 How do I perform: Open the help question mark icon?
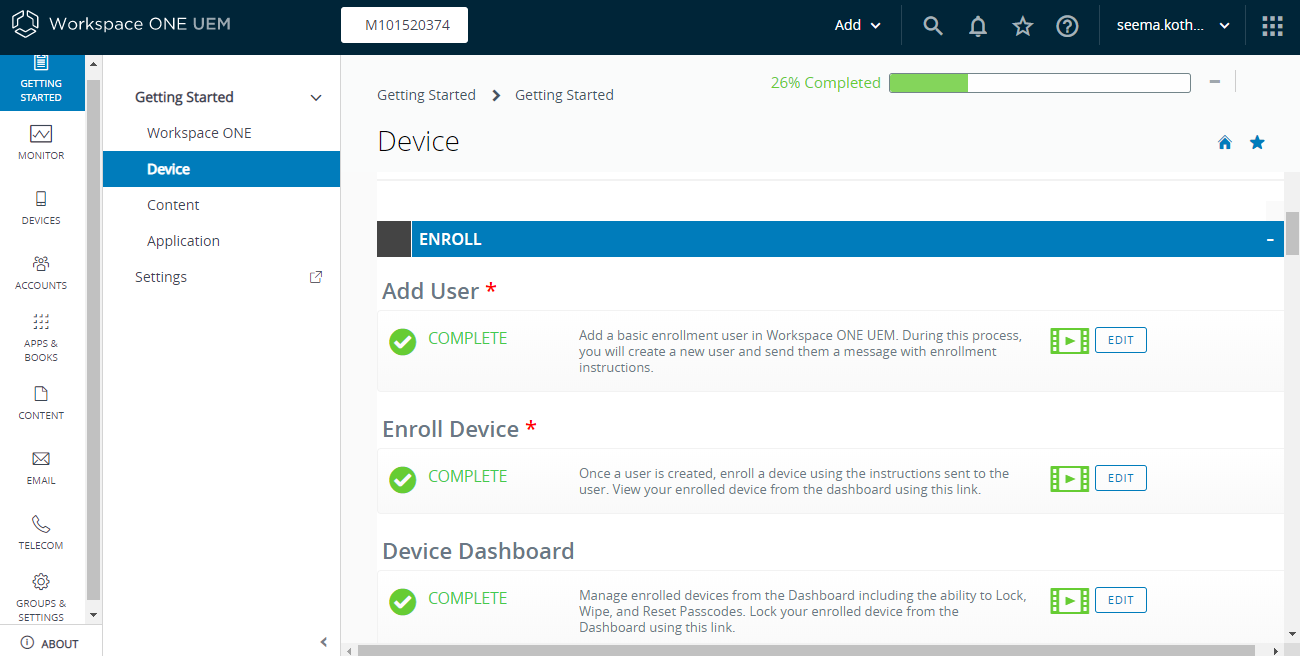click(x=1067, y=26)
